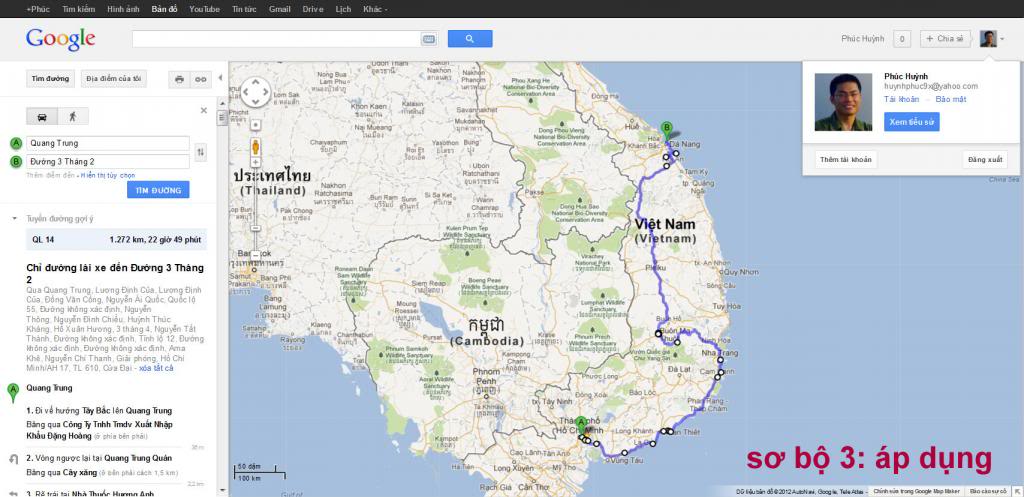1024x497 pixels.
Task: Click the on-screen keyboard icon in the search box
Action: (428, 39)
